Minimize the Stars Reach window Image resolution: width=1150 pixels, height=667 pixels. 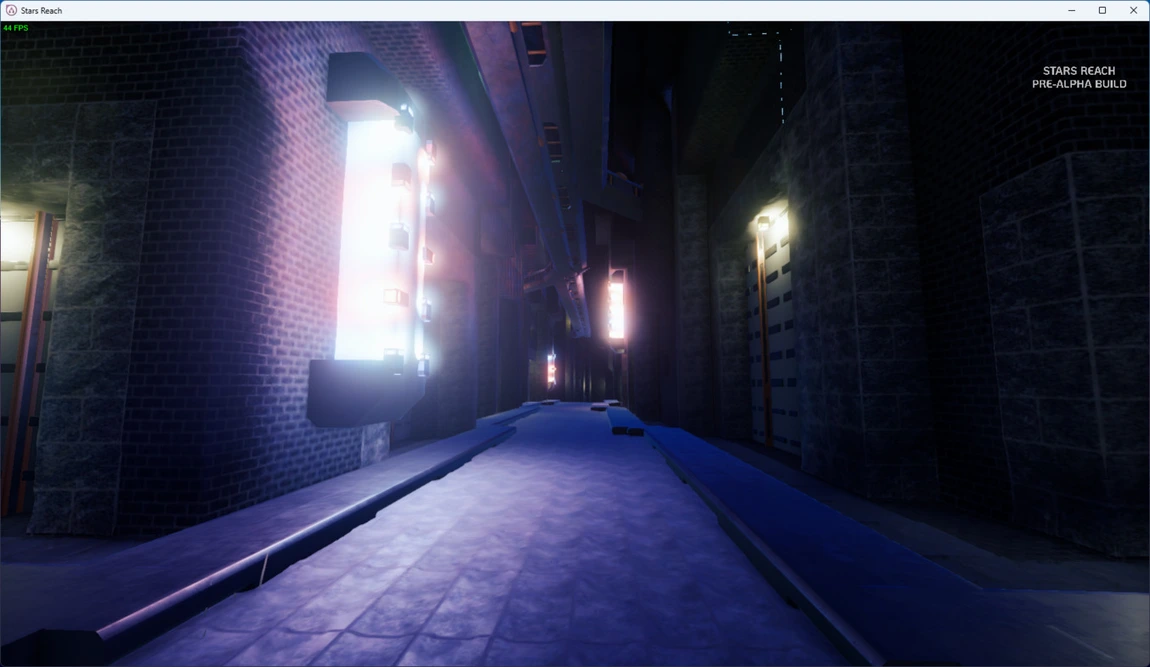[1072, 10]
